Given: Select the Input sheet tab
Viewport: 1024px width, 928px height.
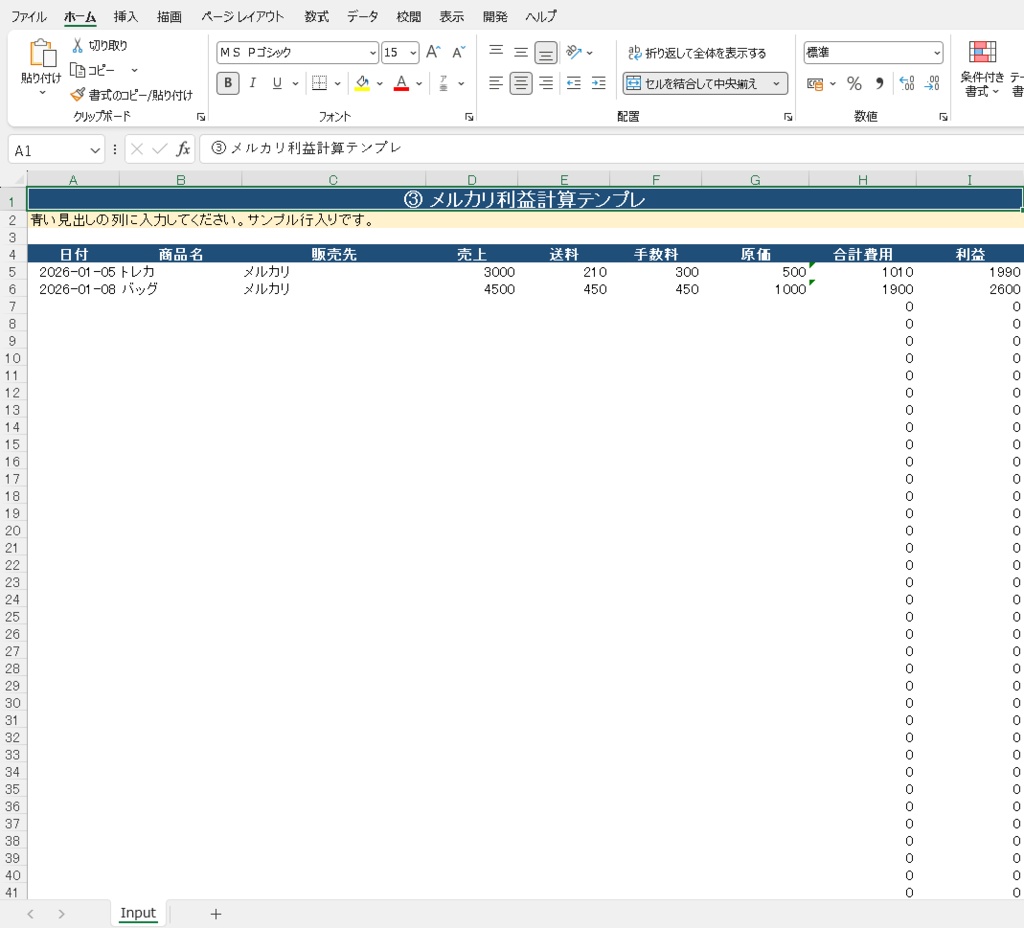Looking at the screenshot, I should coord(138,913).
